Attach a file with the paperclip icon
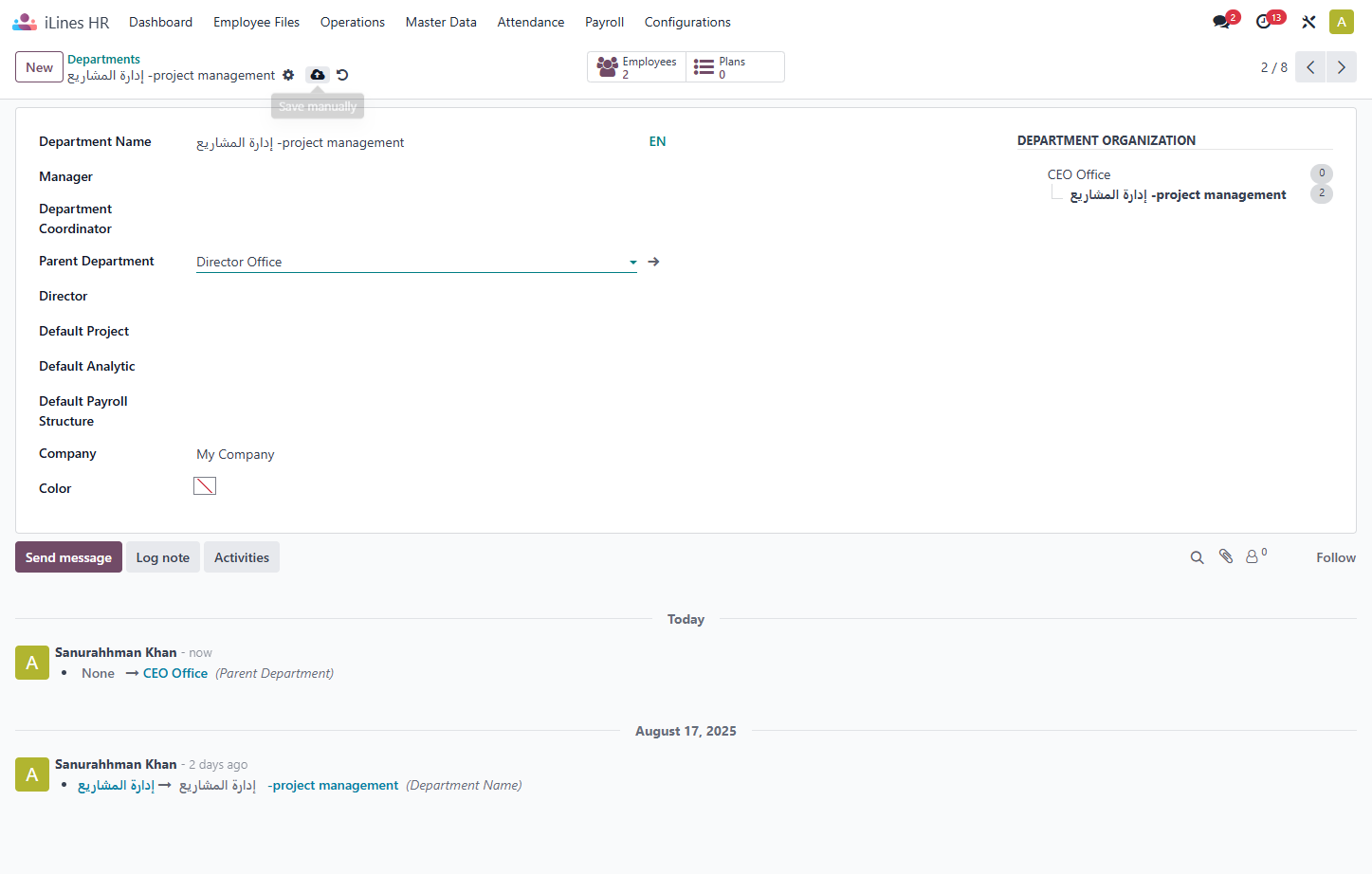The height and width of the screenshot is (874, 1372). [x=1226, y=556]
